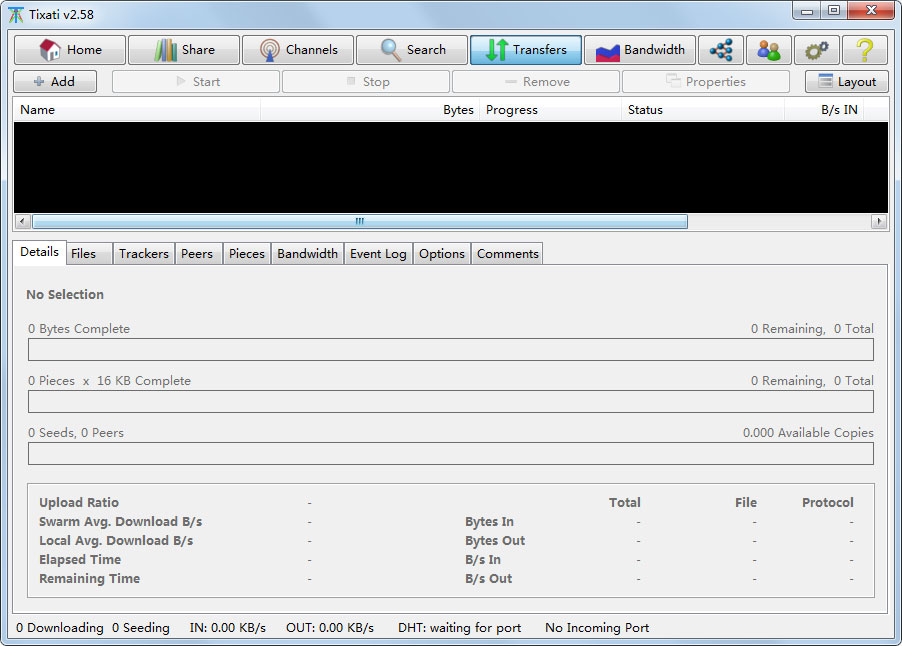902x646 pixels.
Task: Sort transfers by Status column
Action: coord(703,110)
